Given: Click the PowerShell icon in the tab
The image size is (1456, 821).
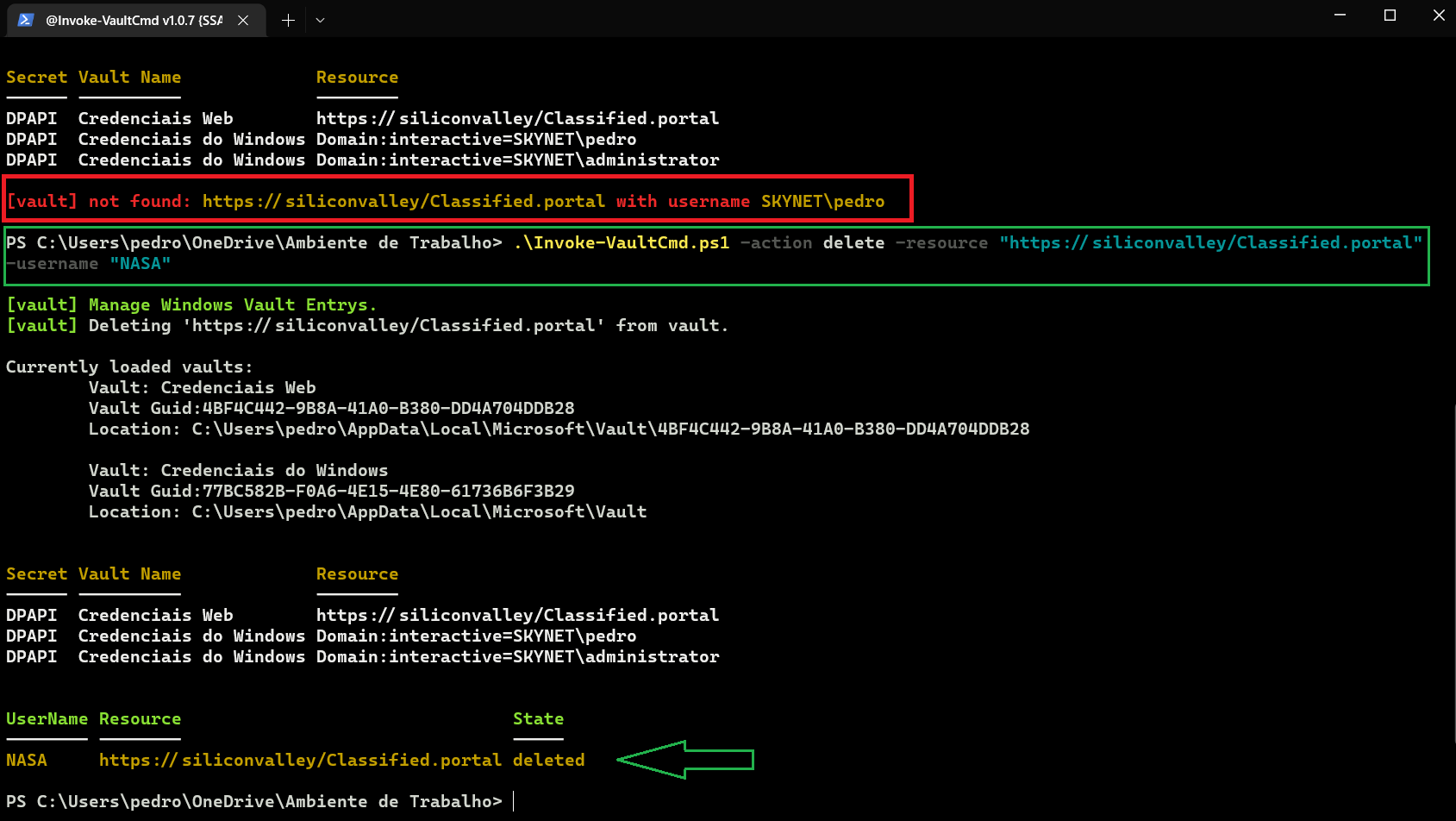Looking at the screenshot, I should click(26, 20).
